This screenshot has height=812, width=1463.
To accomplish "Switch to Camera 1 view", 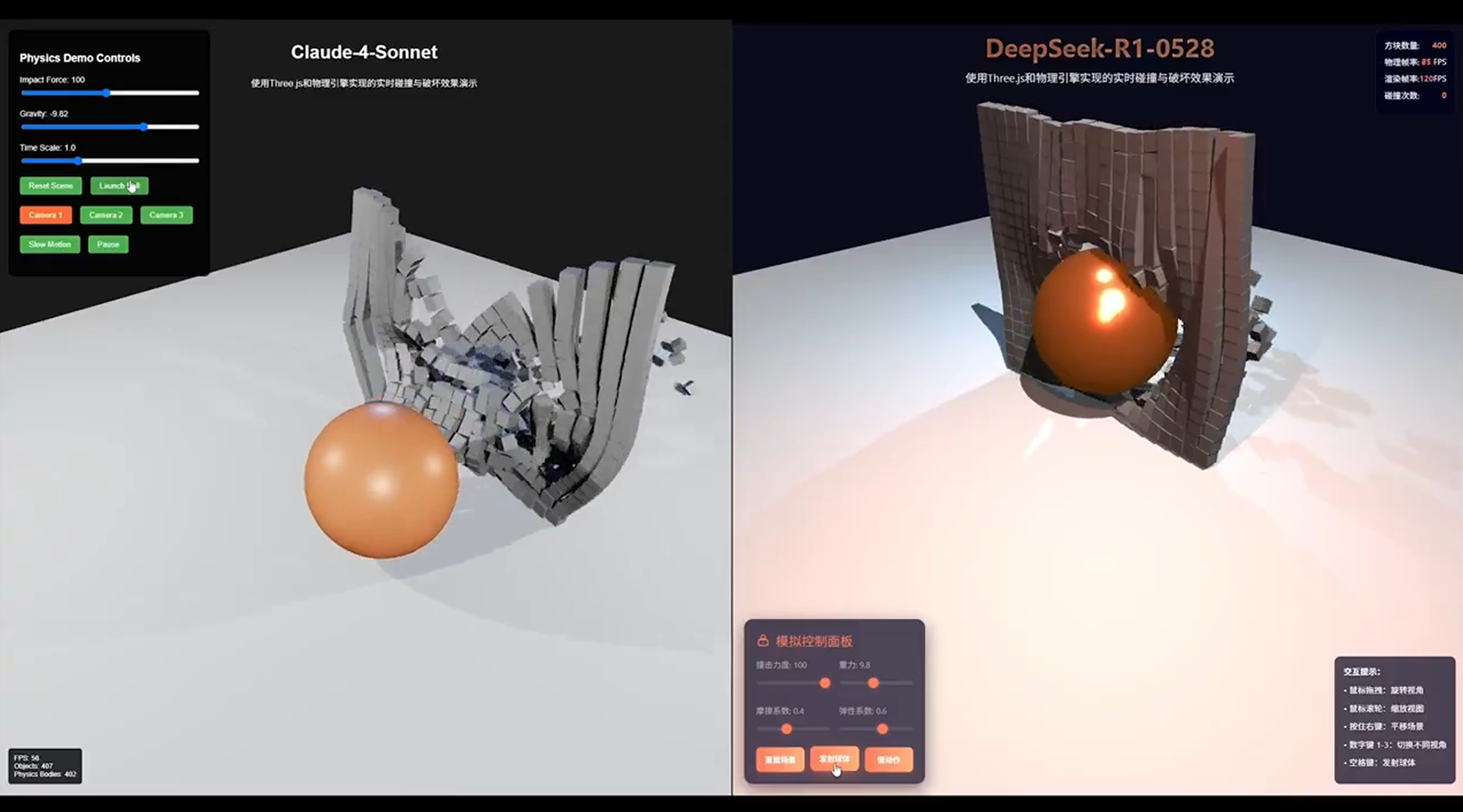I will [46, 215].
